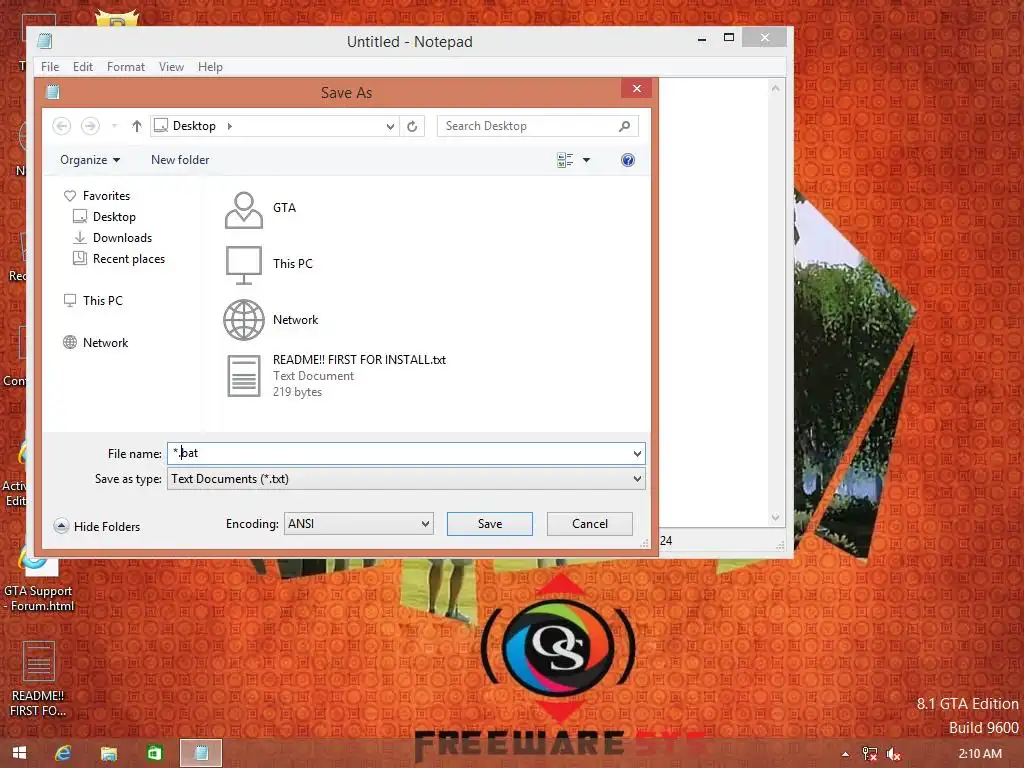Click the Notepad title bar icon
1024x768 pixels.
pos(44,41)
